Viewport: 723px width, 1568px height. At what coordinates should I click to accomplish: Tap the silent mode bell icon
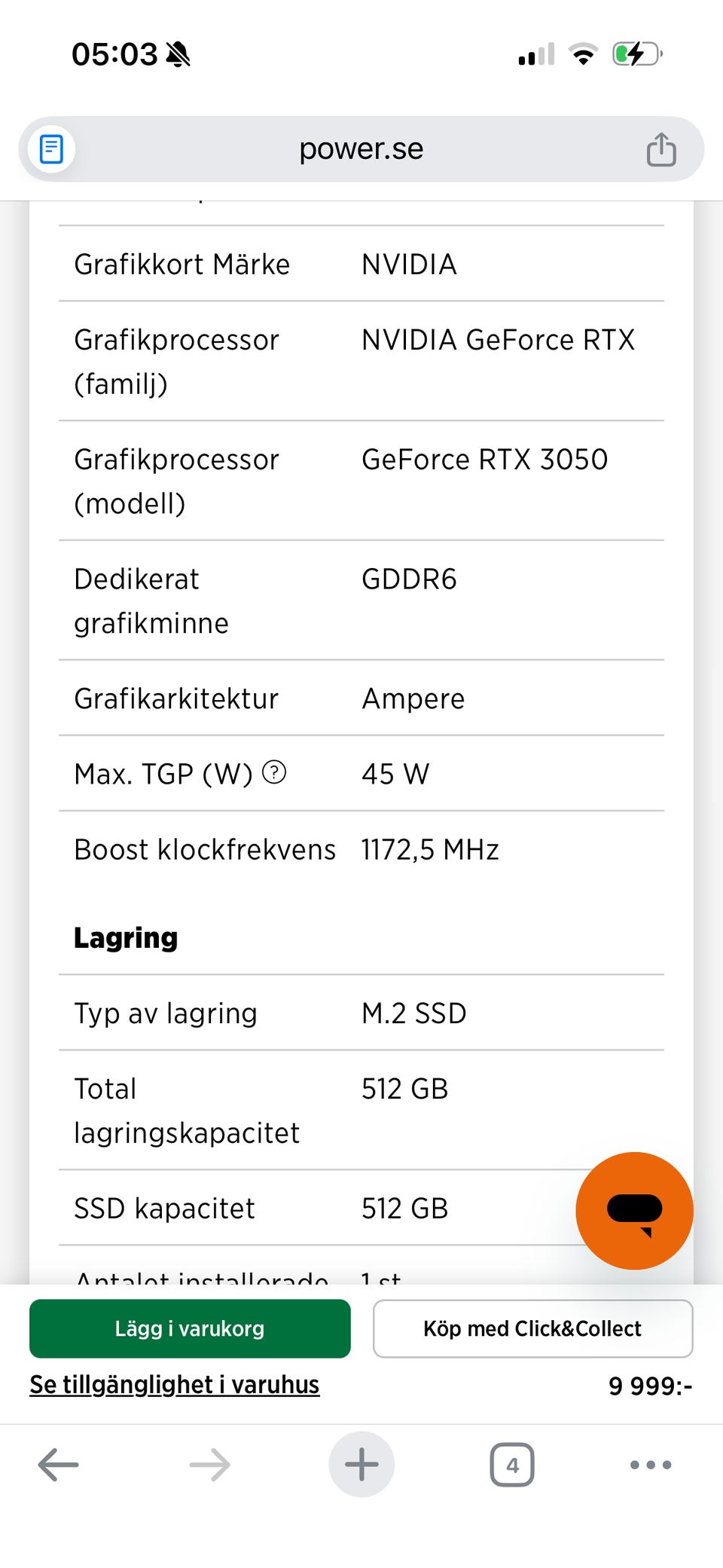[178, 54]
